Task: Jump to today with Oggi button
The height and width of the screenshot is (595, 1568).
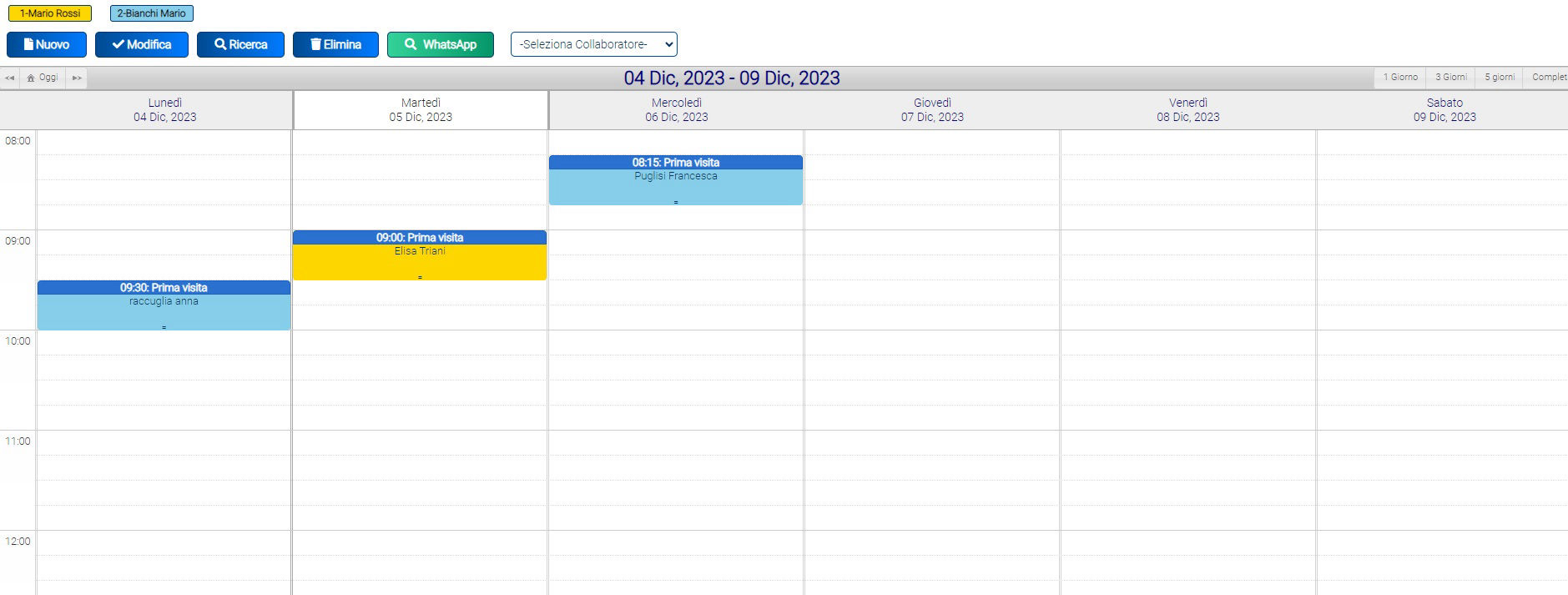Action: click(43, 78)
